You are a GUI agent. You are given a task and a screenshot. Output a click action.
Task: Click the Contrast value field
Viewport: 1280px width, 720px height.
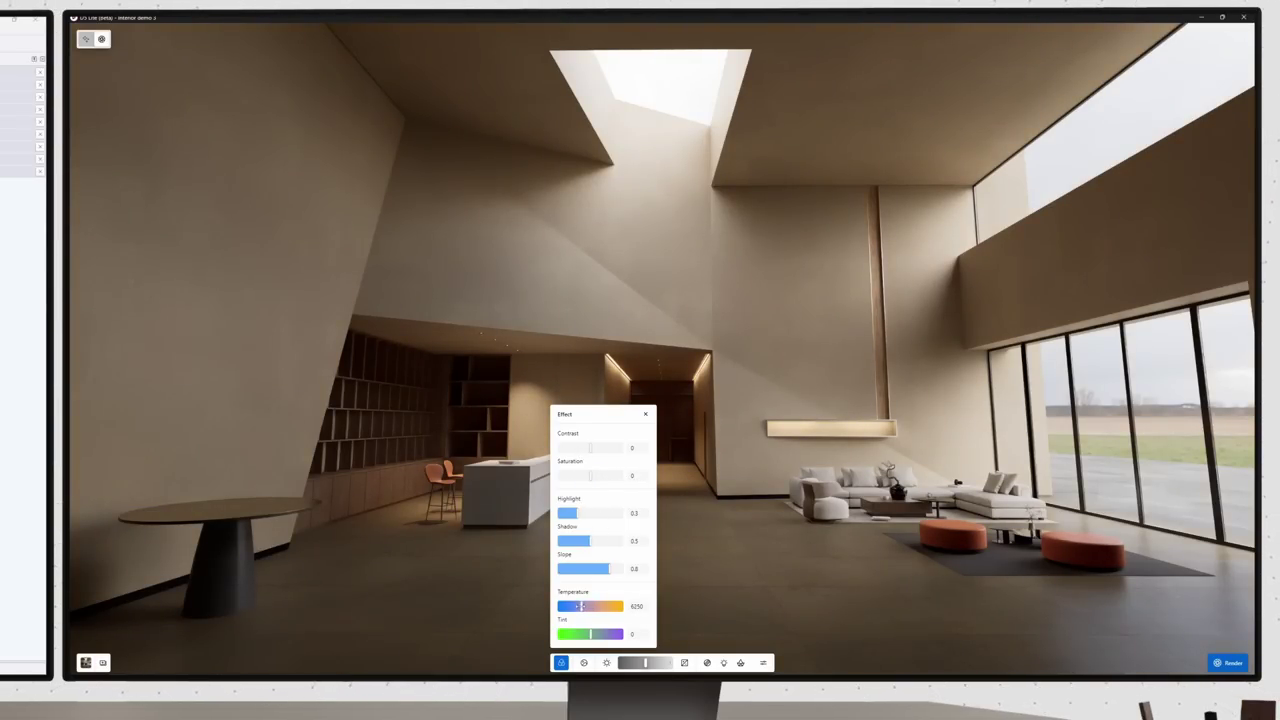click(639, 448)
